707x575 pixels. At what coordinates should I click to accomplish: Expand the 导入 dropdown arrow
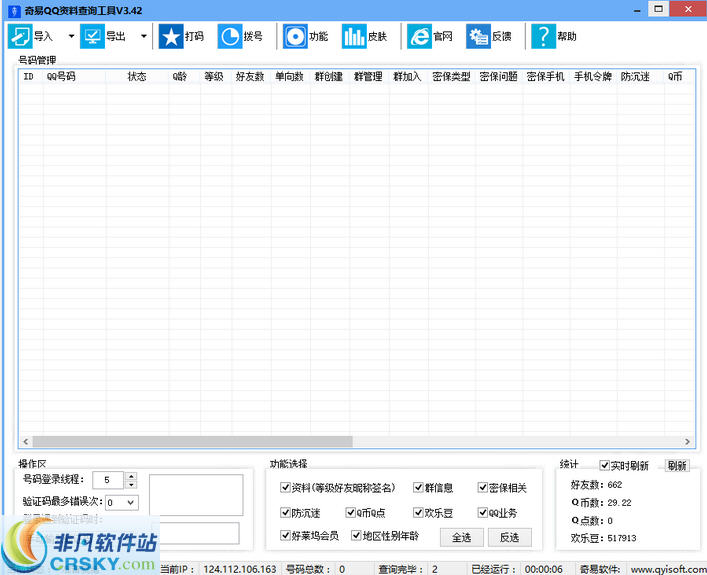(x=71, y=36)
